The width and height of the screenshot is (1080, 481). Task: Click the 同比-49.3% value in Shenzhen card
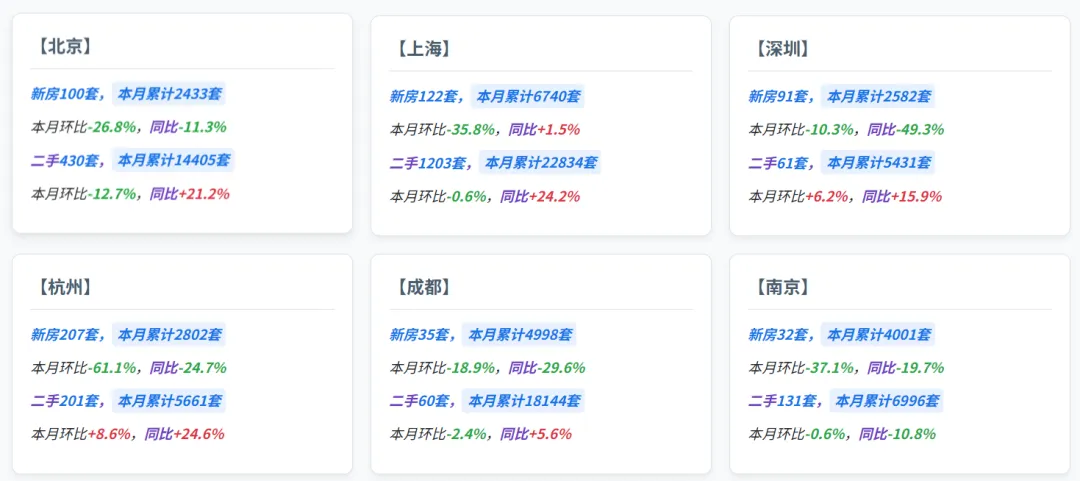(x=906, y=130)
